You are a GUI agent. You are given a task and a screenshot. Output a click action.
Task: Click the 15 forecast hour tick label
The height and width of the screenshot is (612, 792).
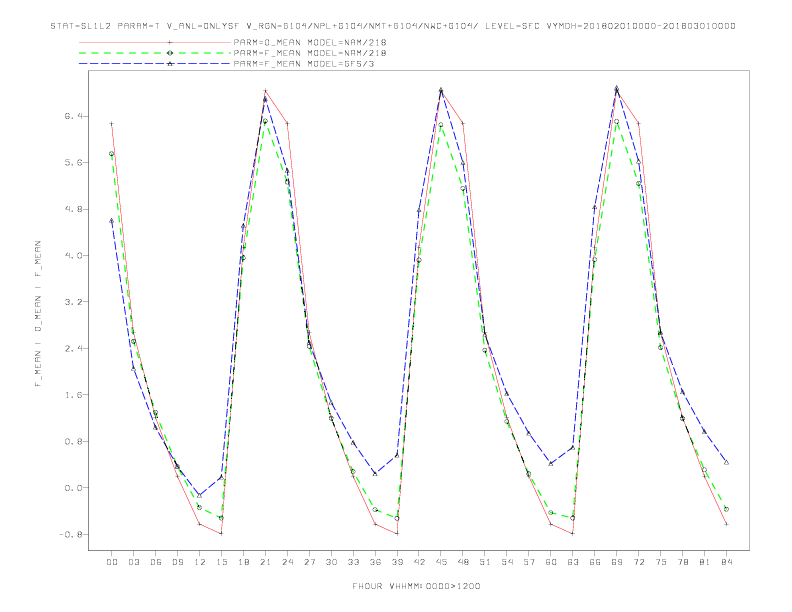click(221, 562)
